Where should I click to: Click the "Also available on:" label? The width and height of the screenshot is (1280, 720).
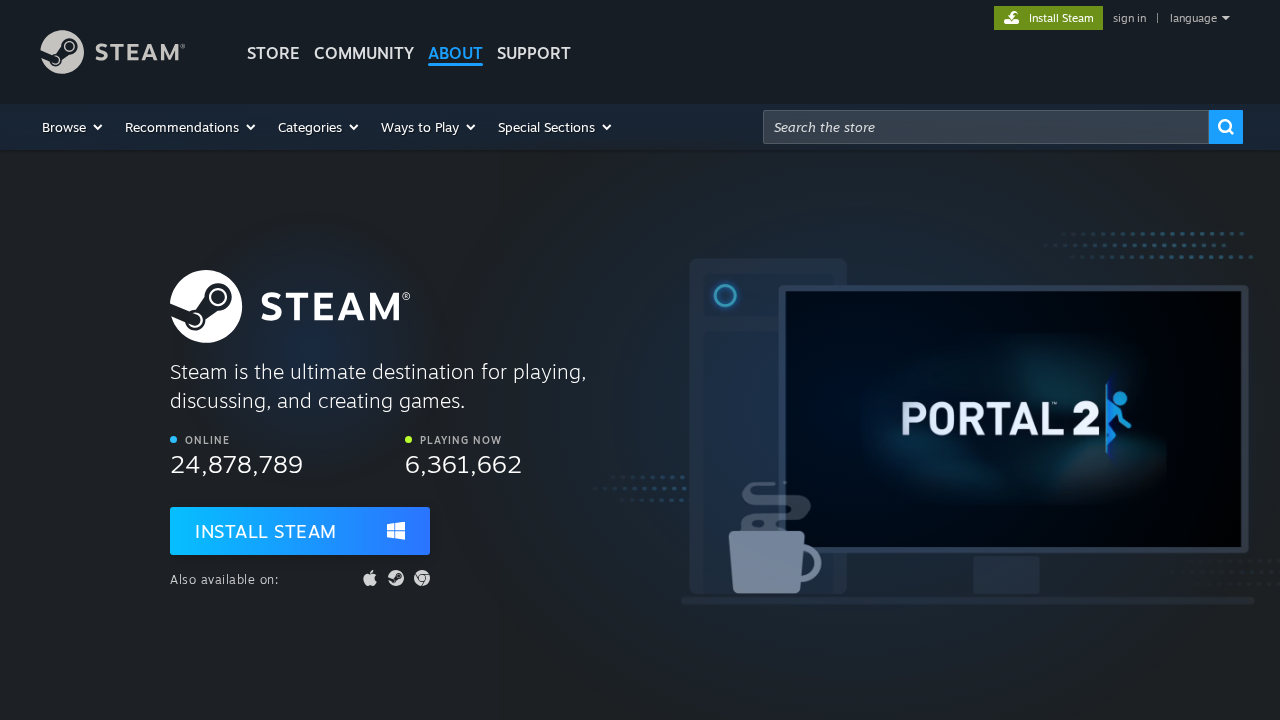pyautogui.click(x=224, y=579)
